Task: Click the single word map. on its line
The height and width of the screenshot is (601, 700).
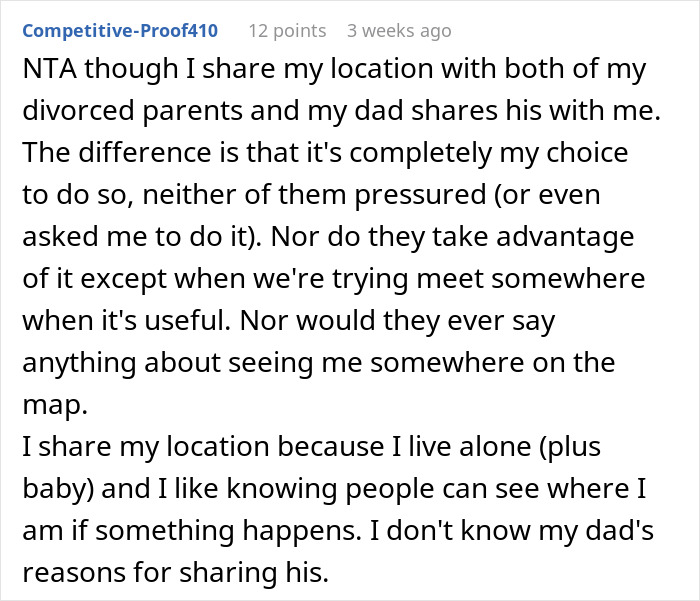Action: tap(55, 405)
